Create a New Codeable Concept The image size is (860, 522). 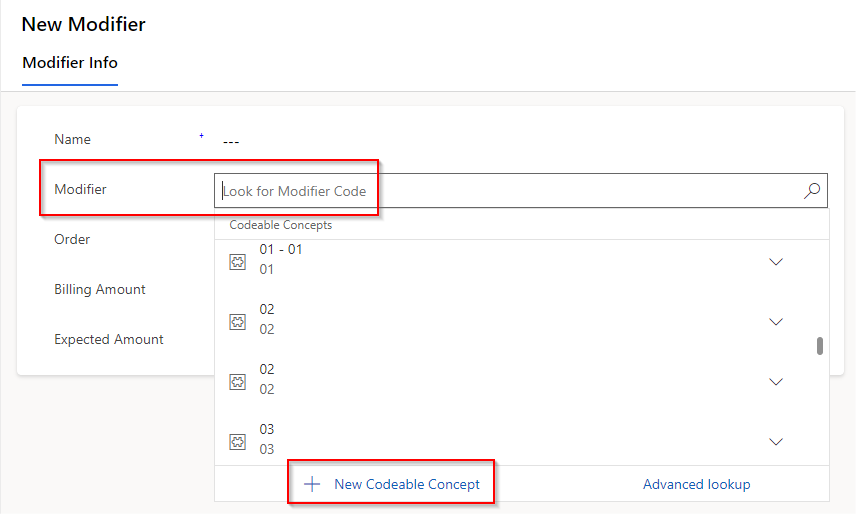(x=406, y=484)
